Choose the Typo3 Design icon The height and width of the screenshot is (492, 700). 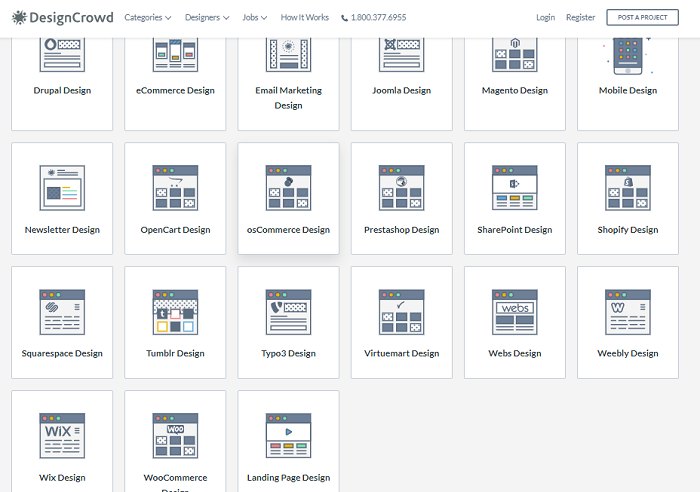point(288,312)
